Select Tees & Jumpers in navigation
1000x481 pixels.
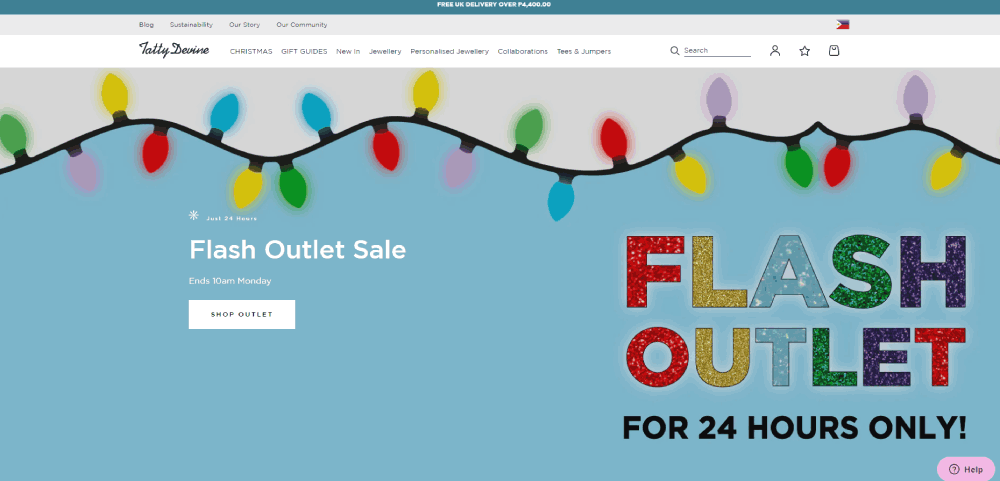[x=584, y=52]
